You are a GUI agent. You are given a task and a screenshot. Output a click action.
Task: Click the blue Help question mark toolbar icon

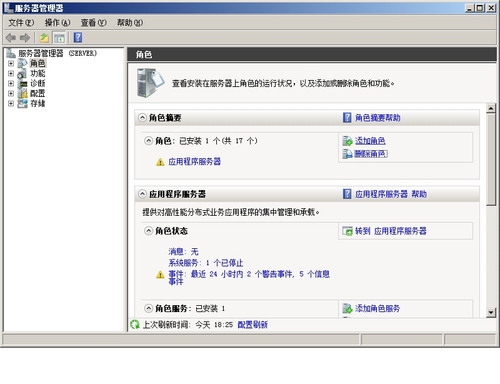(x=78, y=37)
